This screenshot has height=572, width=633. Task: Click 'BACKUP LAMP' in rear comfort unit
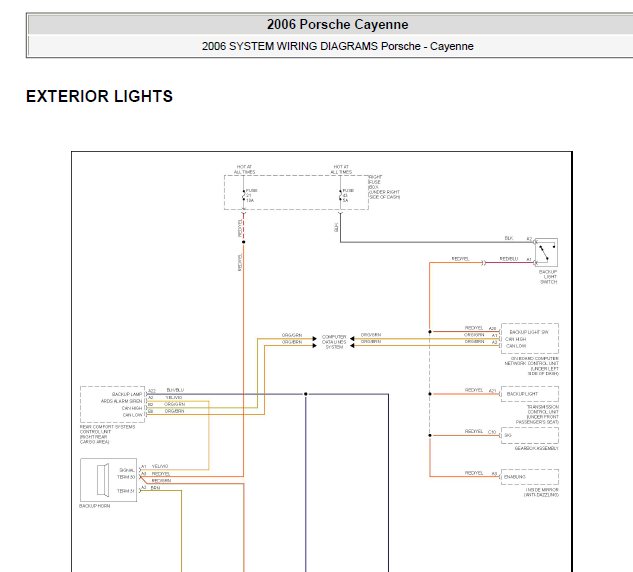point(127,394)
